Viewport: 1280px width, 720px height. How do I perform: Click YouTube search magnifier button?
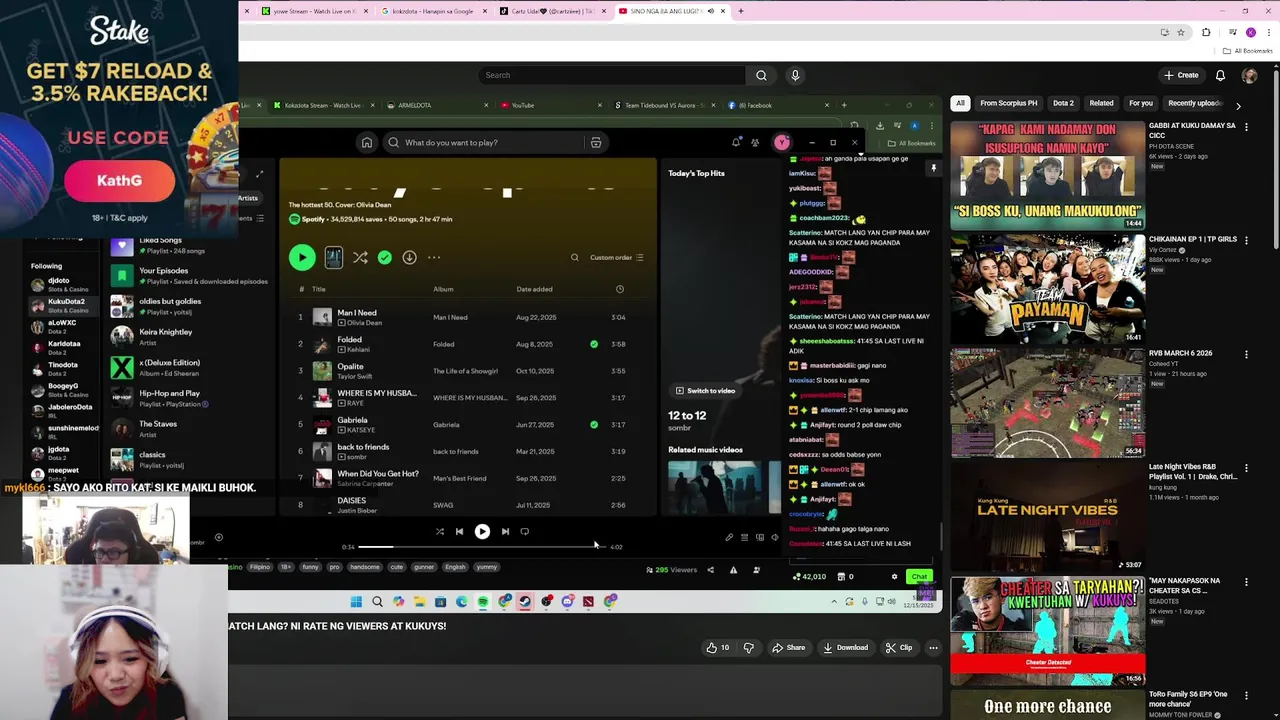click(761, 75)
